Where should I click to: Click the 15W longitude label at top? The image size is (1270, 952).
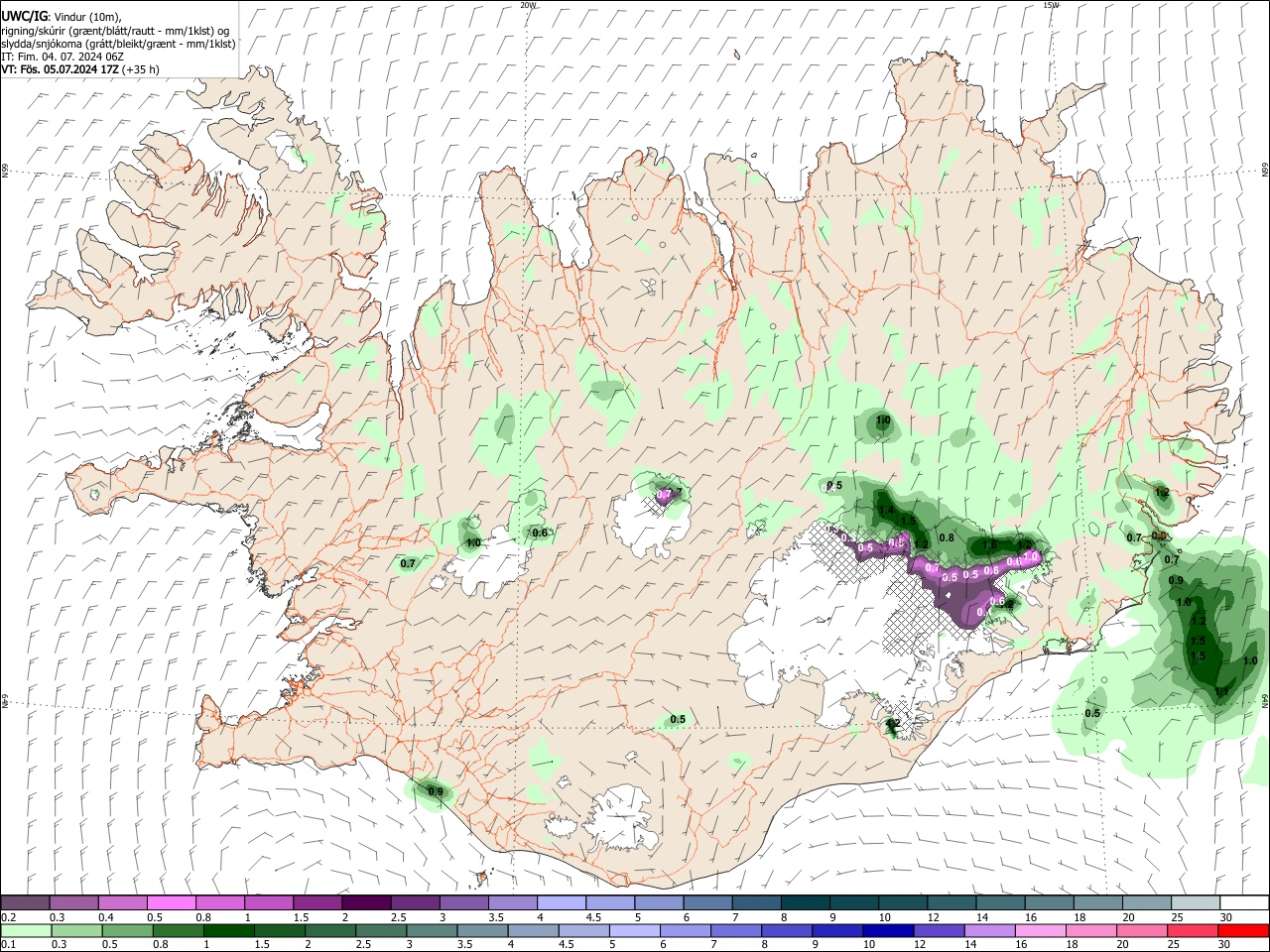(1050, 5)
